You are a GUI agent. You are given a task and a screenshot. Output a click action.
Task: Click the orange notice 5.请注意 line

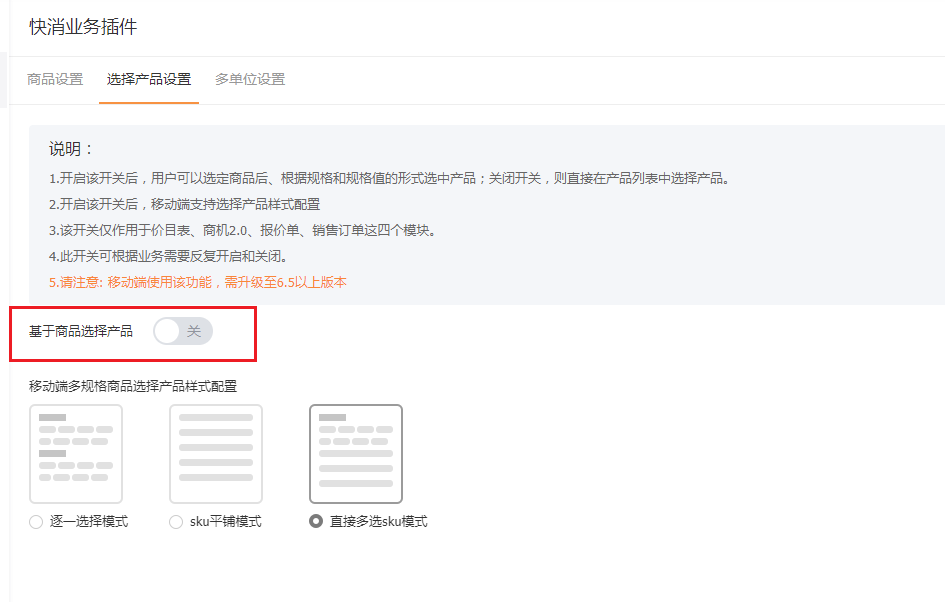(x=198, y=282)
